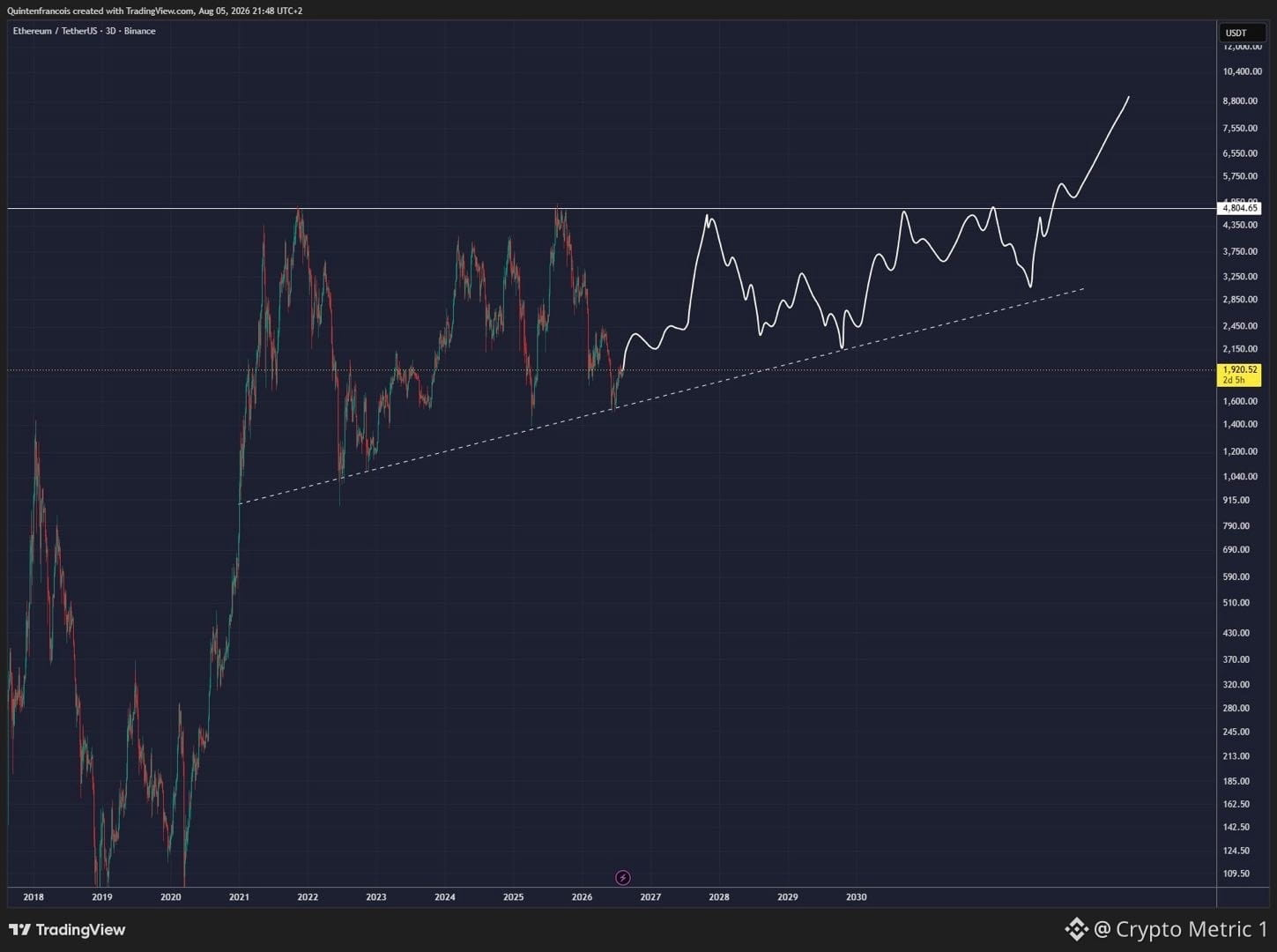Click the 142.50 price level
The height and width of the screenshot is (952, 1277).
tap(1236, 827)
